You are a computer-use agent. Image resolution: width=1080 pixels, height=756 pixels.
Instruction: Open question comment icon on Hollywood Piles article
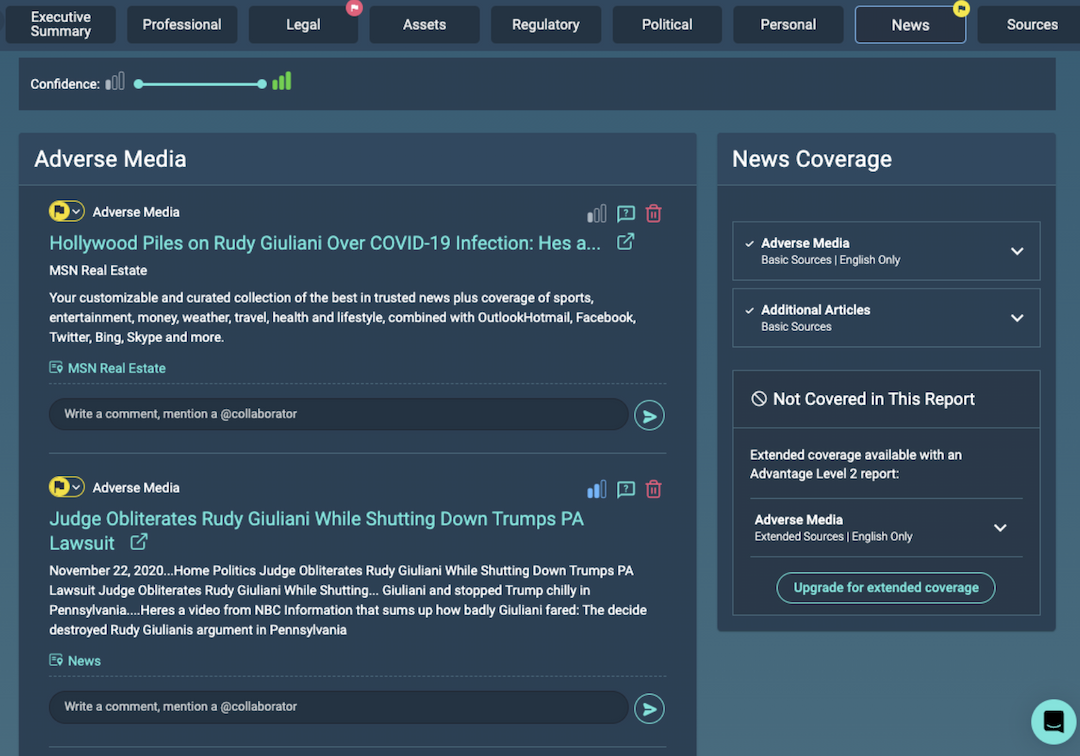coord(626,213)
